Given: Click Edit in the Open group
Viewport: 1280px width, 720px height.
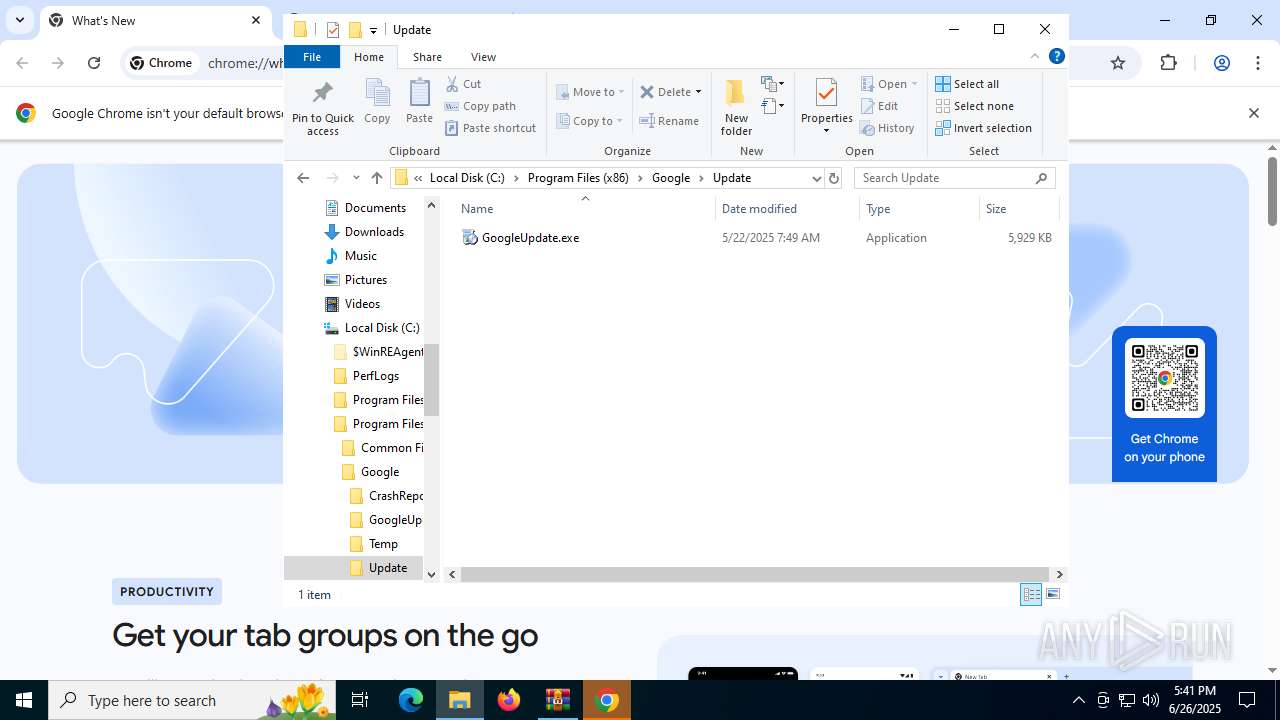Looking at the screenshot, I should tap(879, 106).
